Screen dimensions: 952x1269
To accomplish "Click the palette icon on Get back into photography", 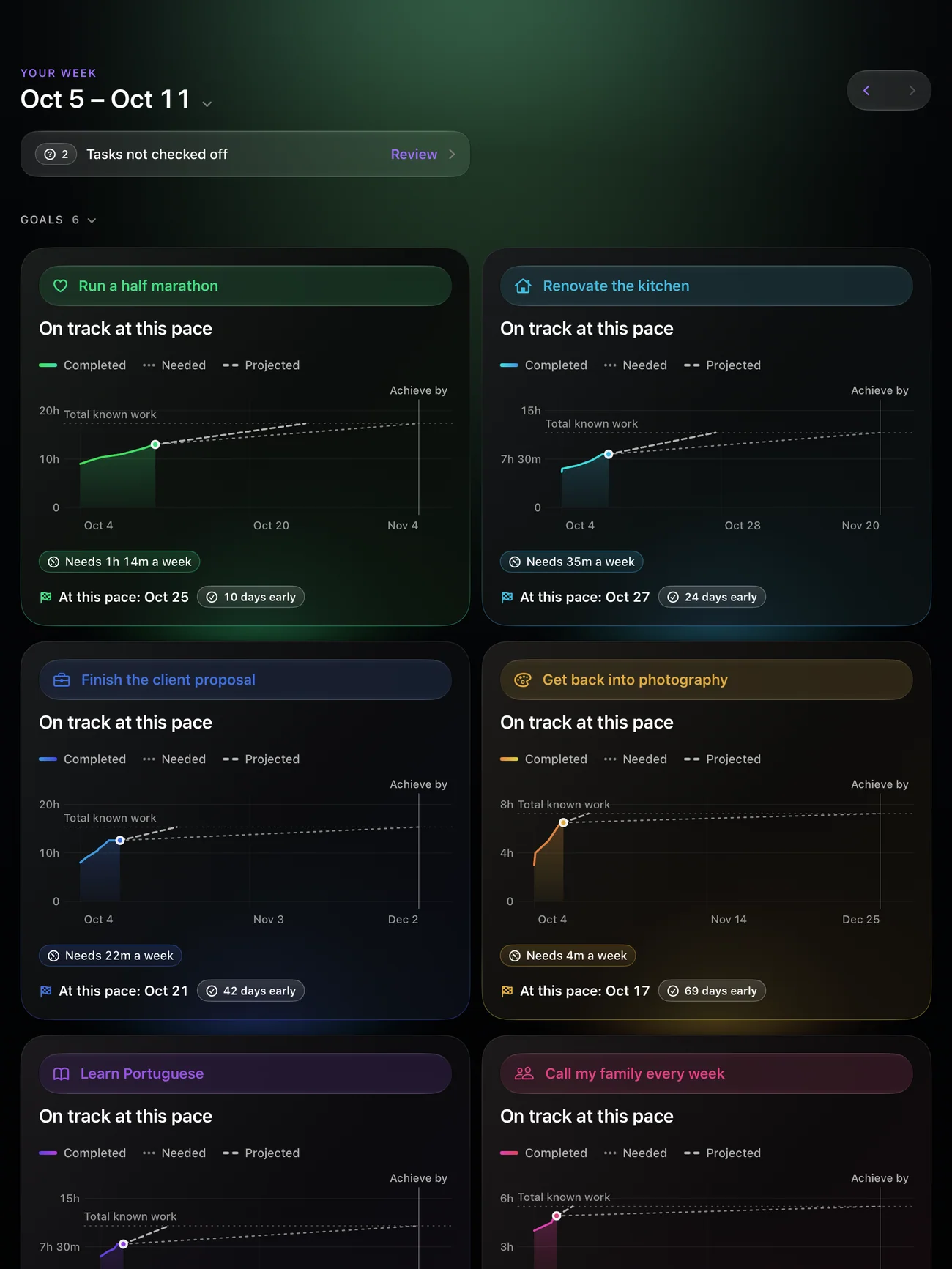I will click(523, 680).
